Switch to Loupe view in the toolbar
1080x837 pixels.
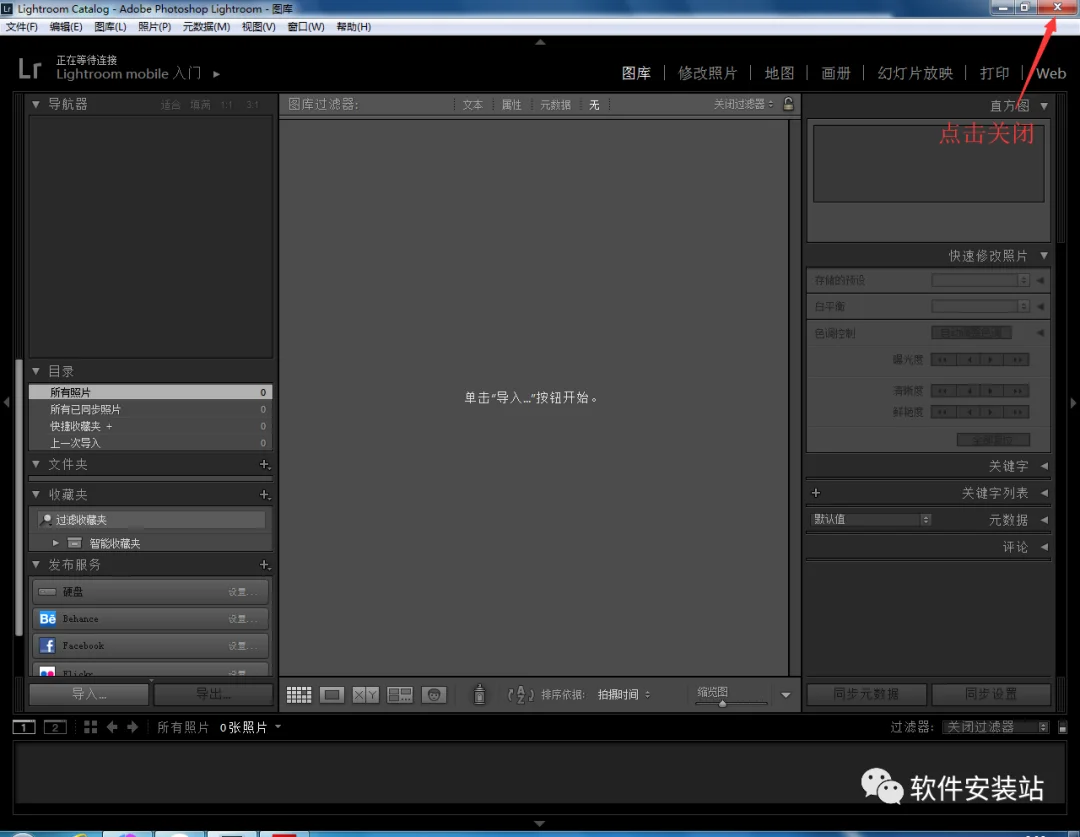pyautogui.click(x=332, y=694)
